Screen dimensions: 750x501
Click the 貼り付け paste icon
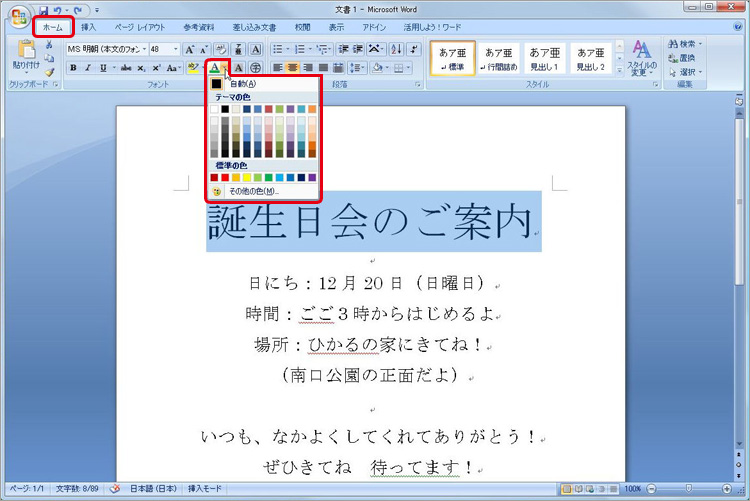point(26,50)
